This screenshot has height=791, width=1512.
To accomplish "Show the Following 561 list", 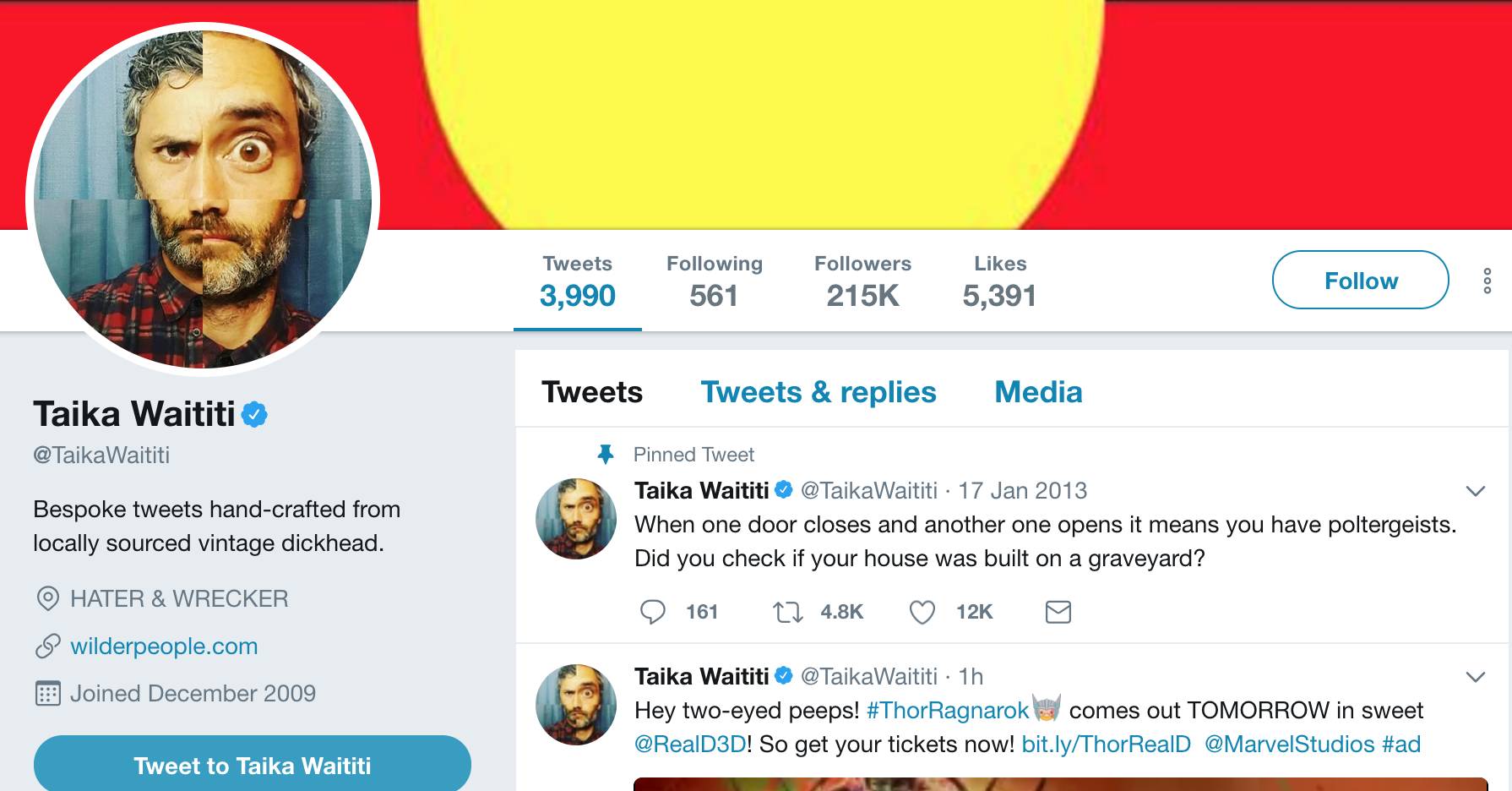I will 714,281.
